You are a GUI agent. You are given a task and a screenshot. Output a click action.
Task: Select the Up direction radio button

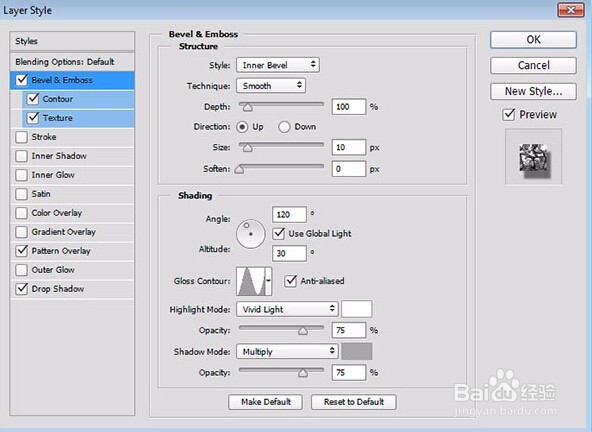[x=242, y=127]
